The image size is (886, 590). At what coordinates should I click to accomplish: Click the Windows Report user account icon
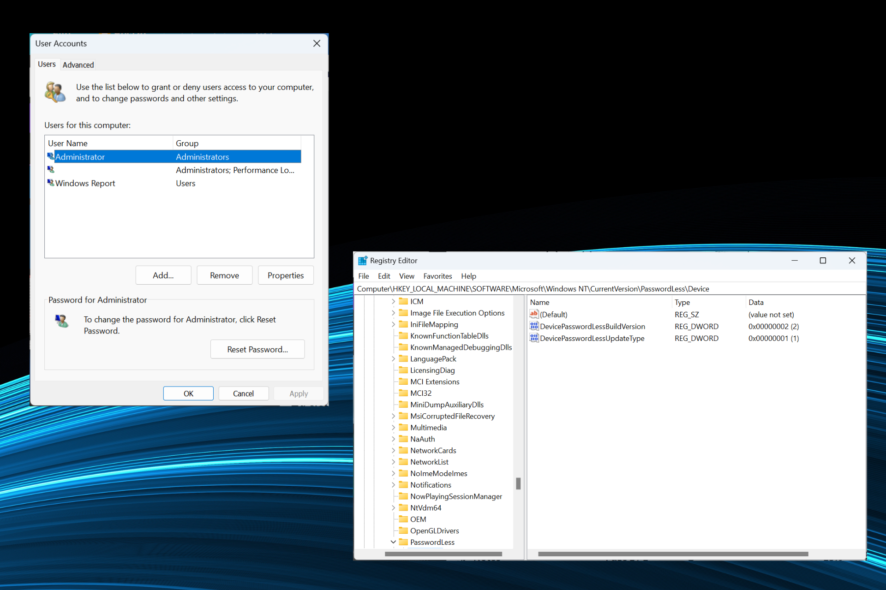coord(51,183)
